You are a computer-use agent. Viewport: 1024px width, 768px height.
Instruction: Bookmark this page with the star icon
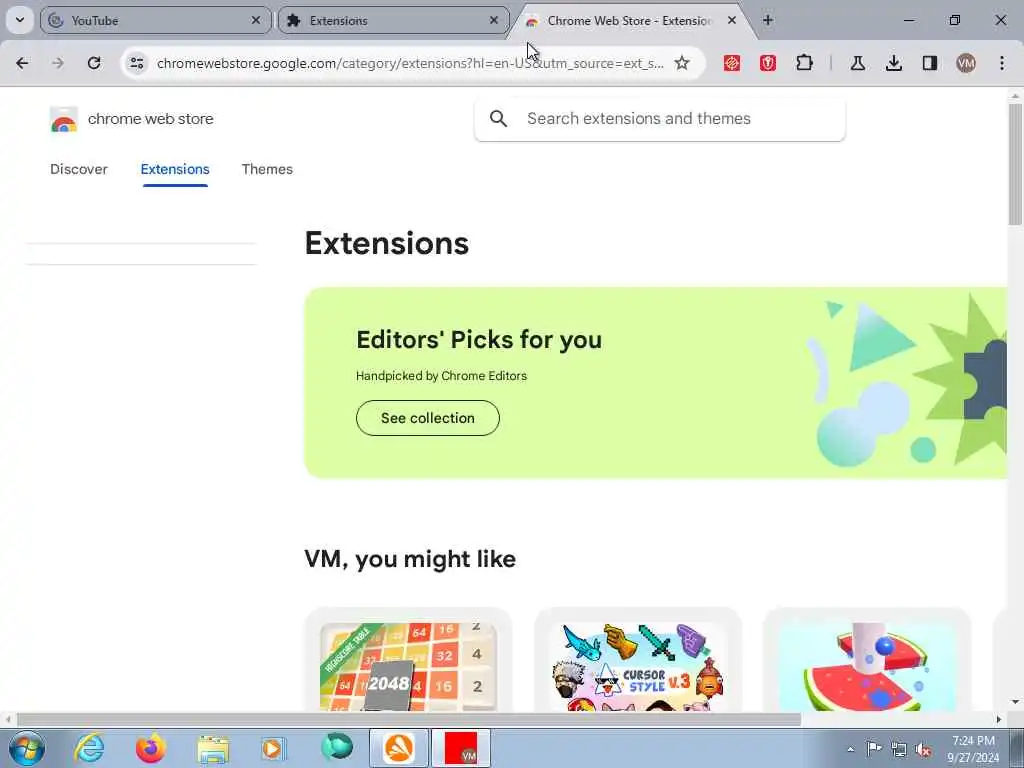[x=682, y=63]
